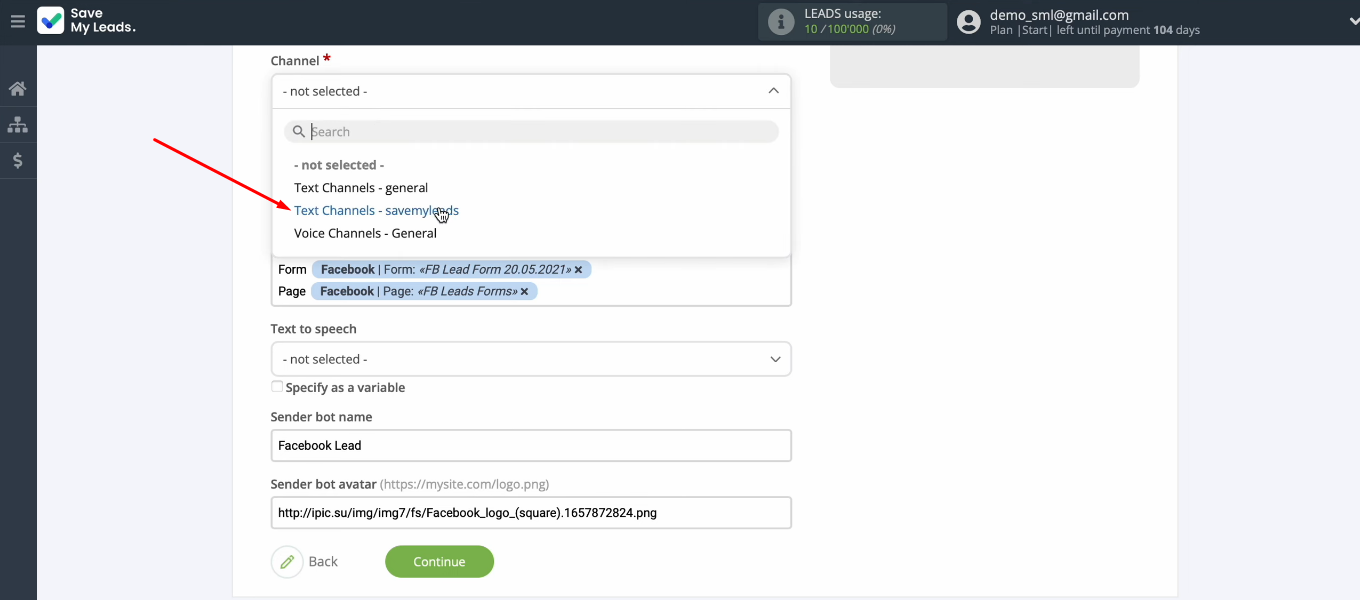Open the connections sitemap icon in sidebar
This screenshot has width=1360, height=600.
[17, 125]
